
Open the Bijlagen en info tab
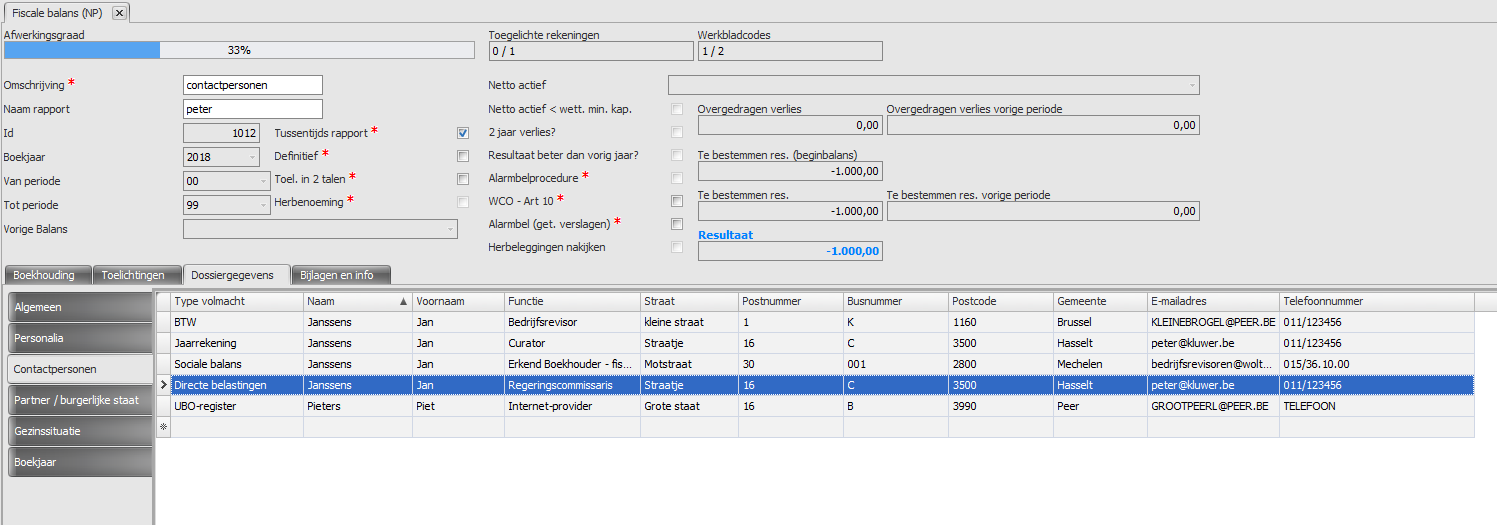click(341, 275)
